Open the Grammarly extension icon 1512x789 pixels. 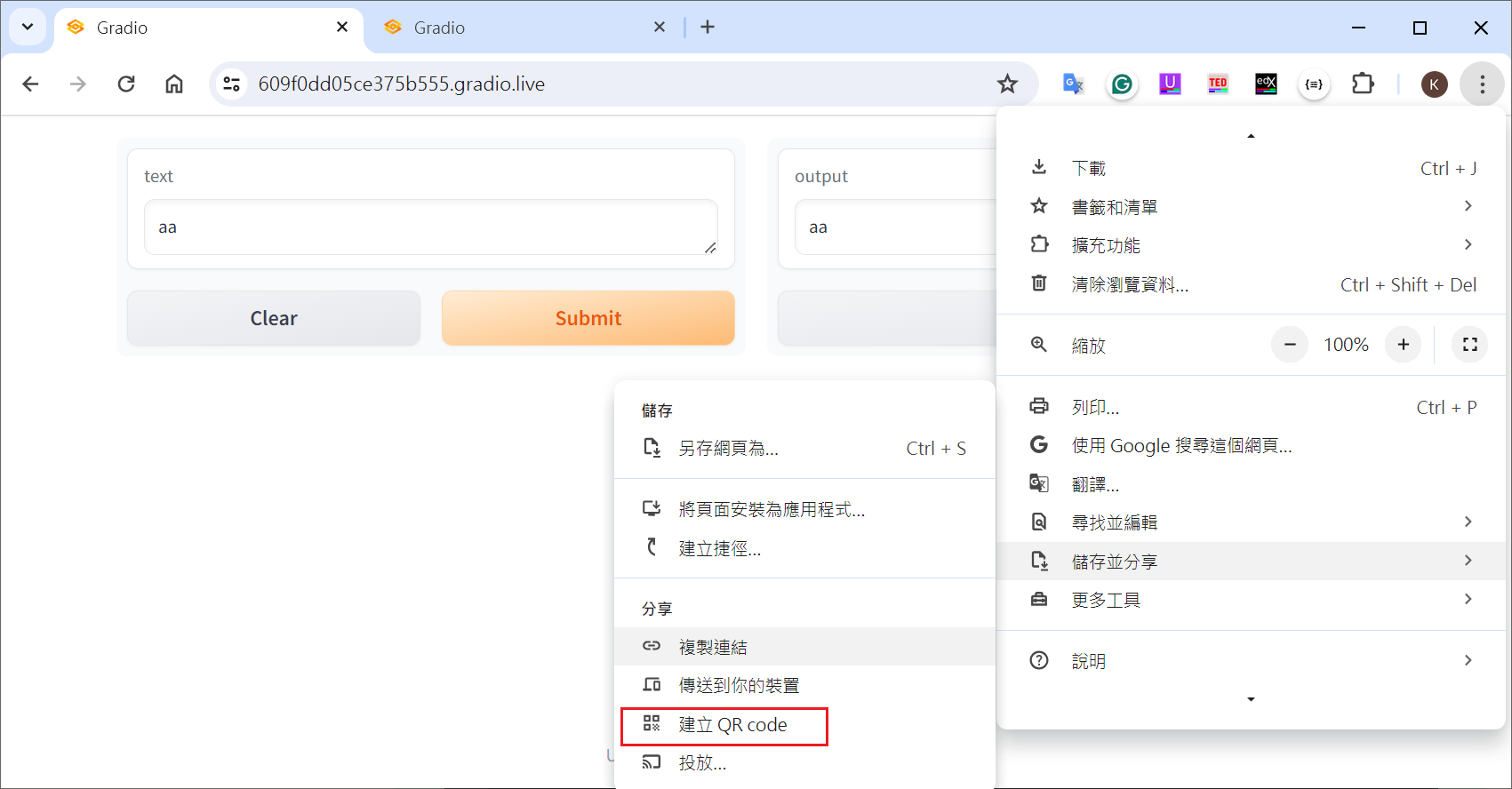(x=1122, y=84)
